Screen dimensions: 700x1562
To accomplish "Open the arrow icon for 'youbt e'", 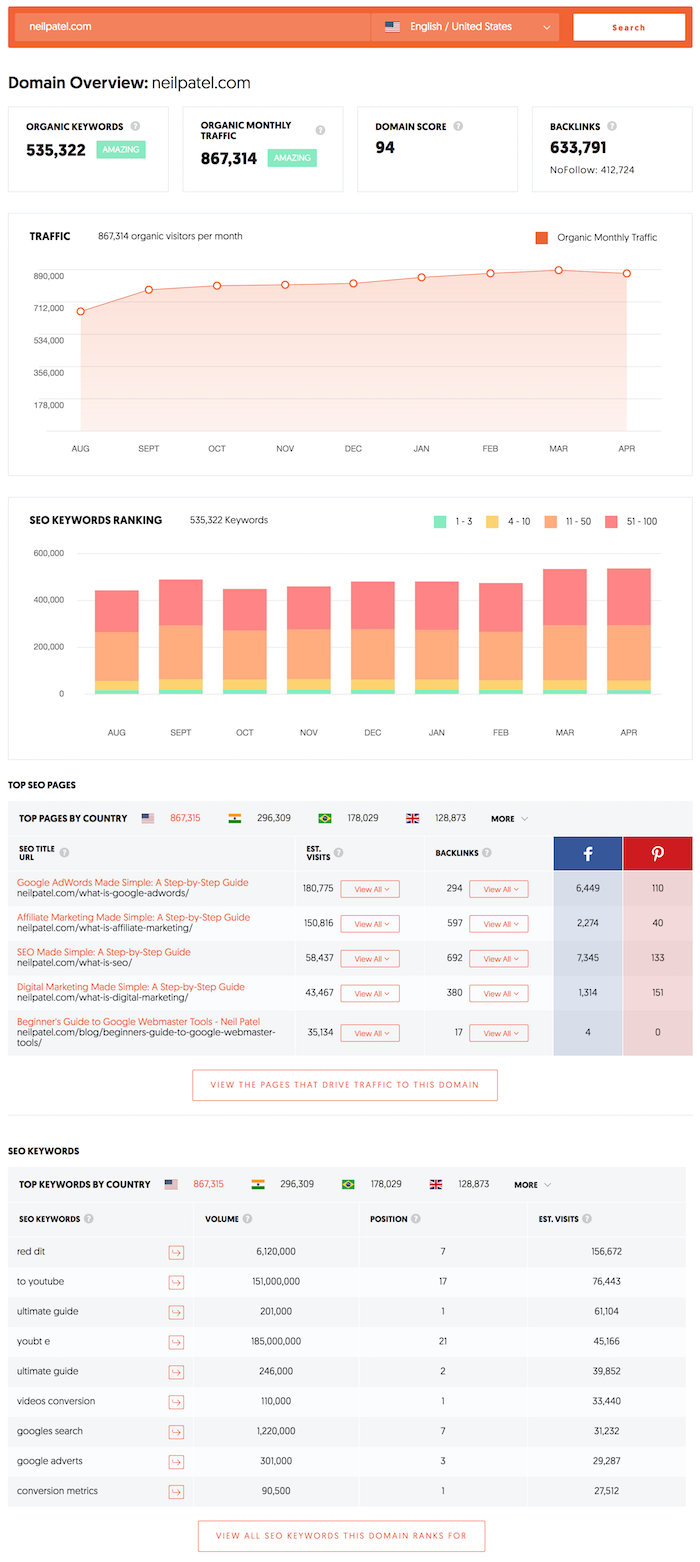I will [176, 1342].
